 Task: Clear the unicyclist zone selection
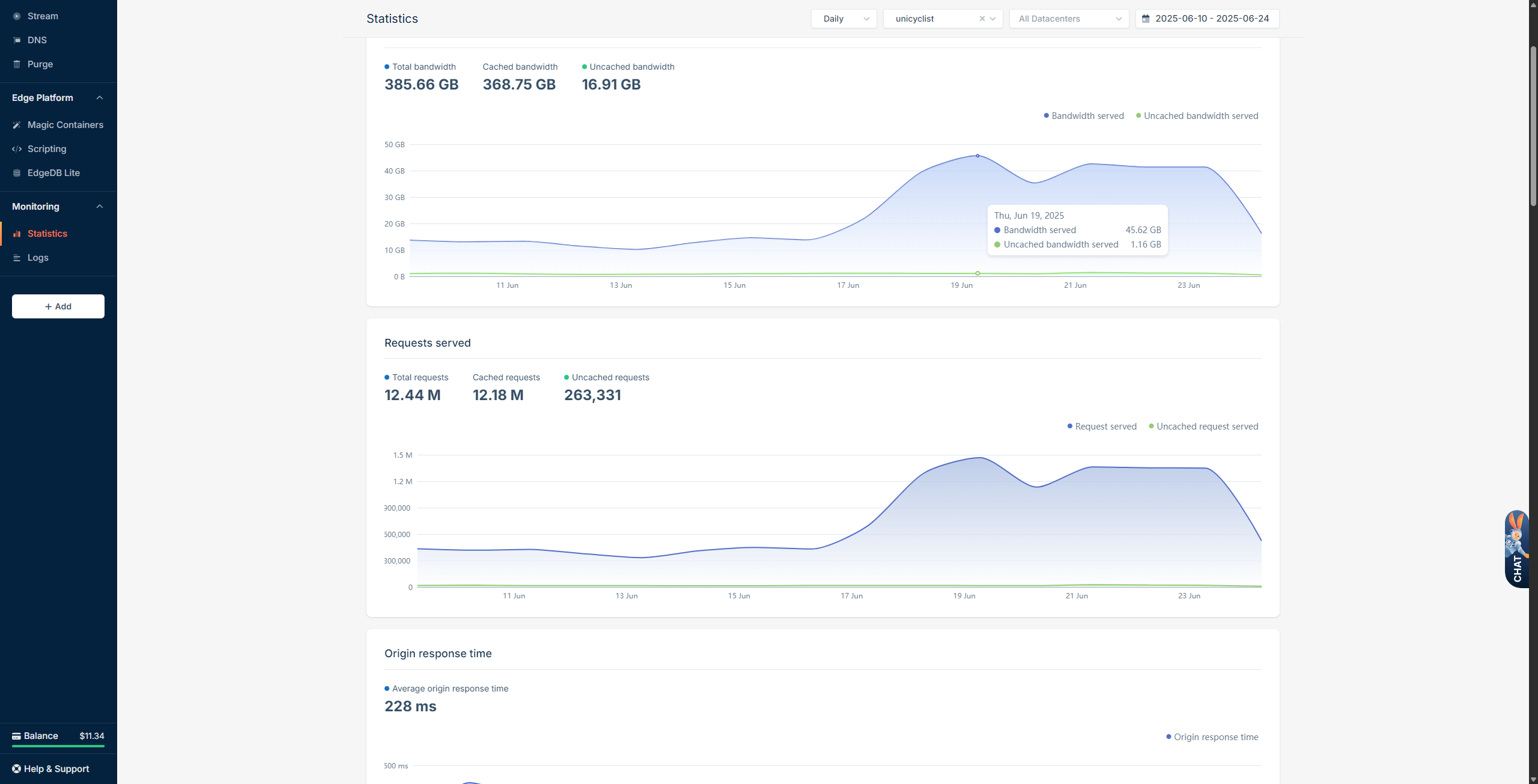pyautogui.click(x=982, y=19)
